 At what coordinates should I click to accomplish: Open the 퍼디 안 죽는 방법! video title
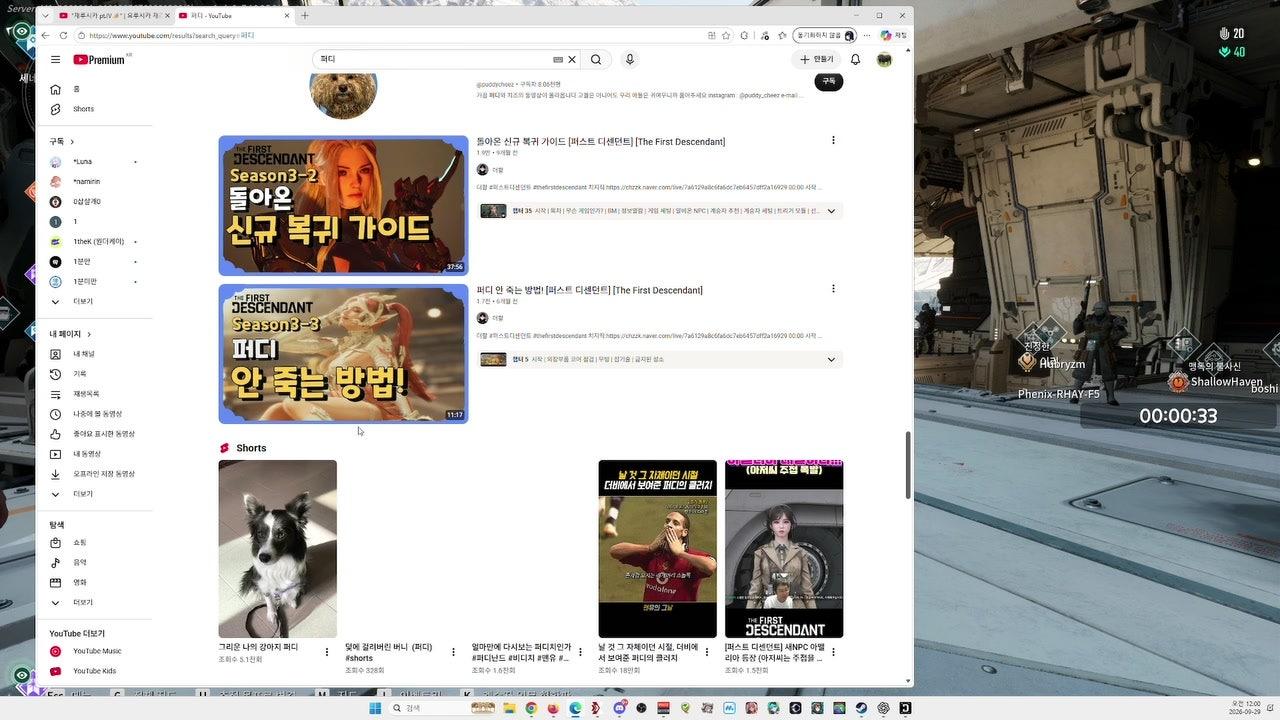[x=589, y=290]
